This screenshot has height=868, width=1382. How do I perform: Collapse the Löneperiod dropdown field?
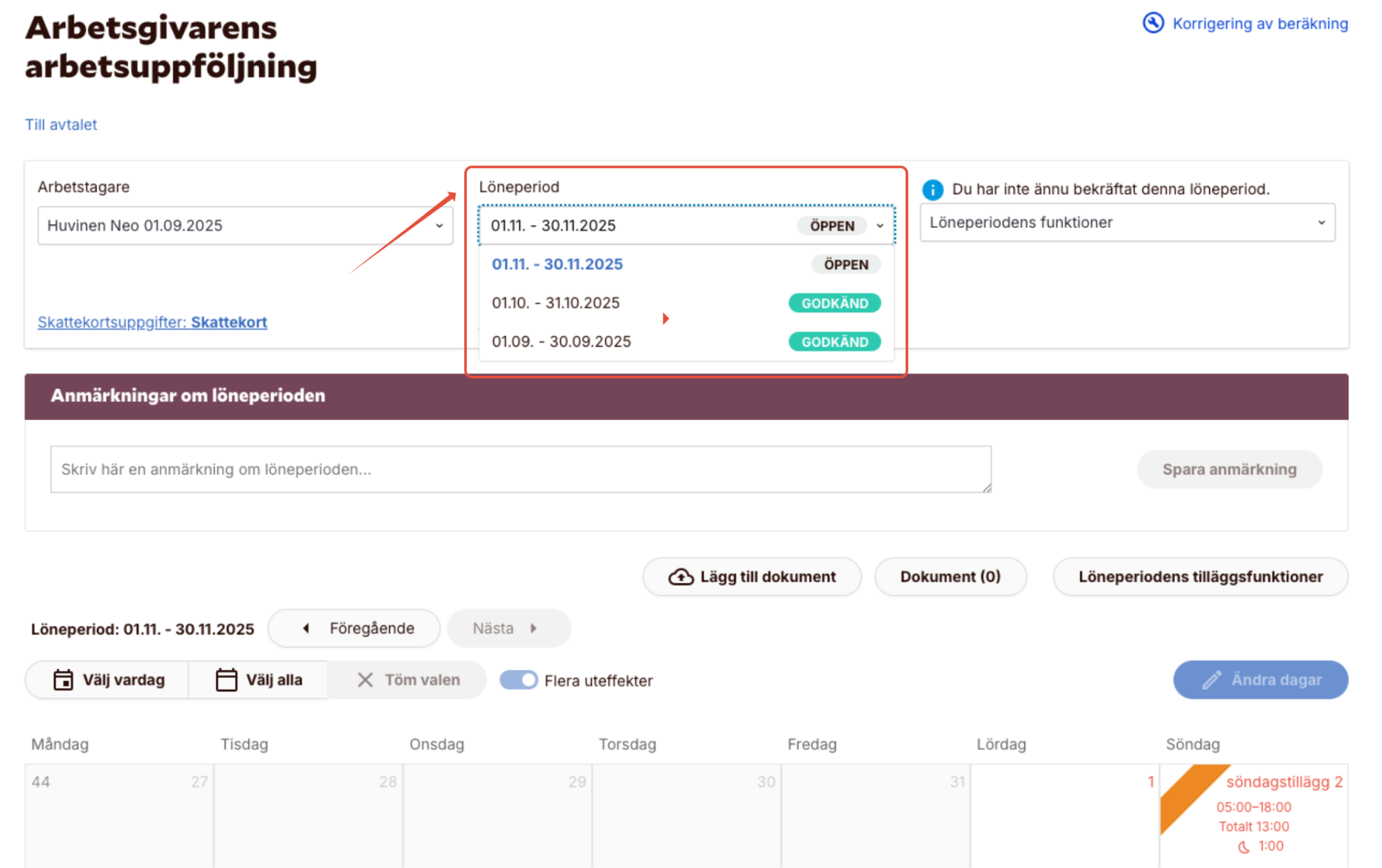[x=686, y=225]
